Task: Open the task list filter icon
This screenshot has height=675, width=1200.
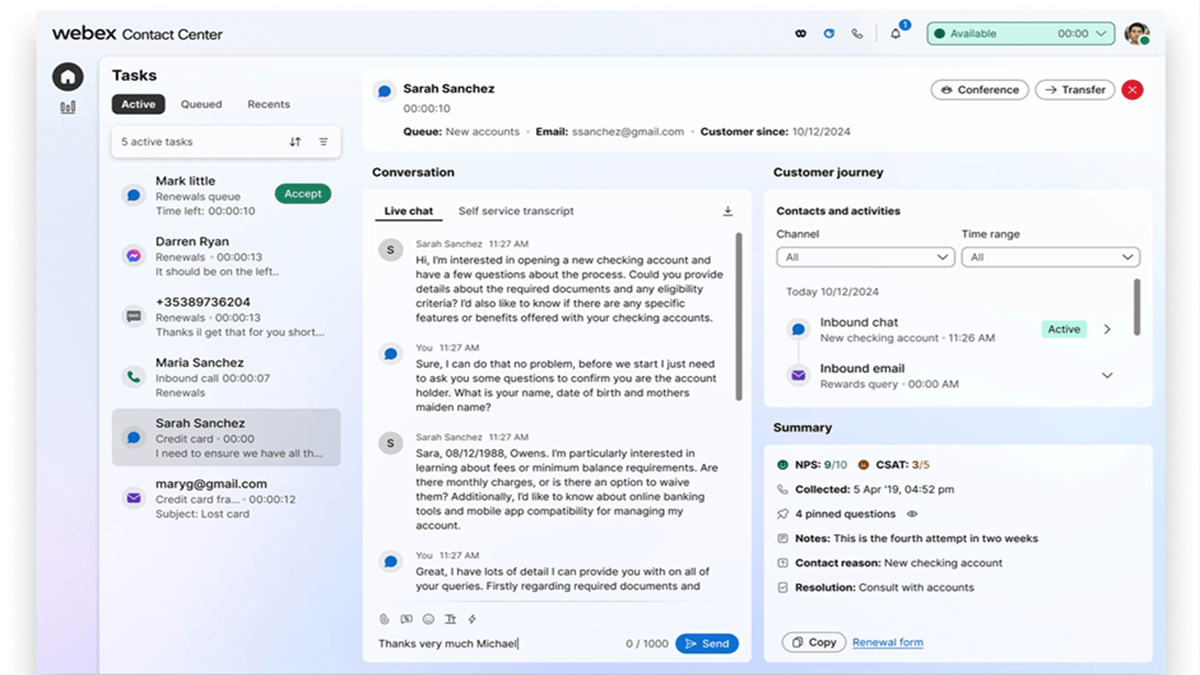Action: click(x=323, y=141)
